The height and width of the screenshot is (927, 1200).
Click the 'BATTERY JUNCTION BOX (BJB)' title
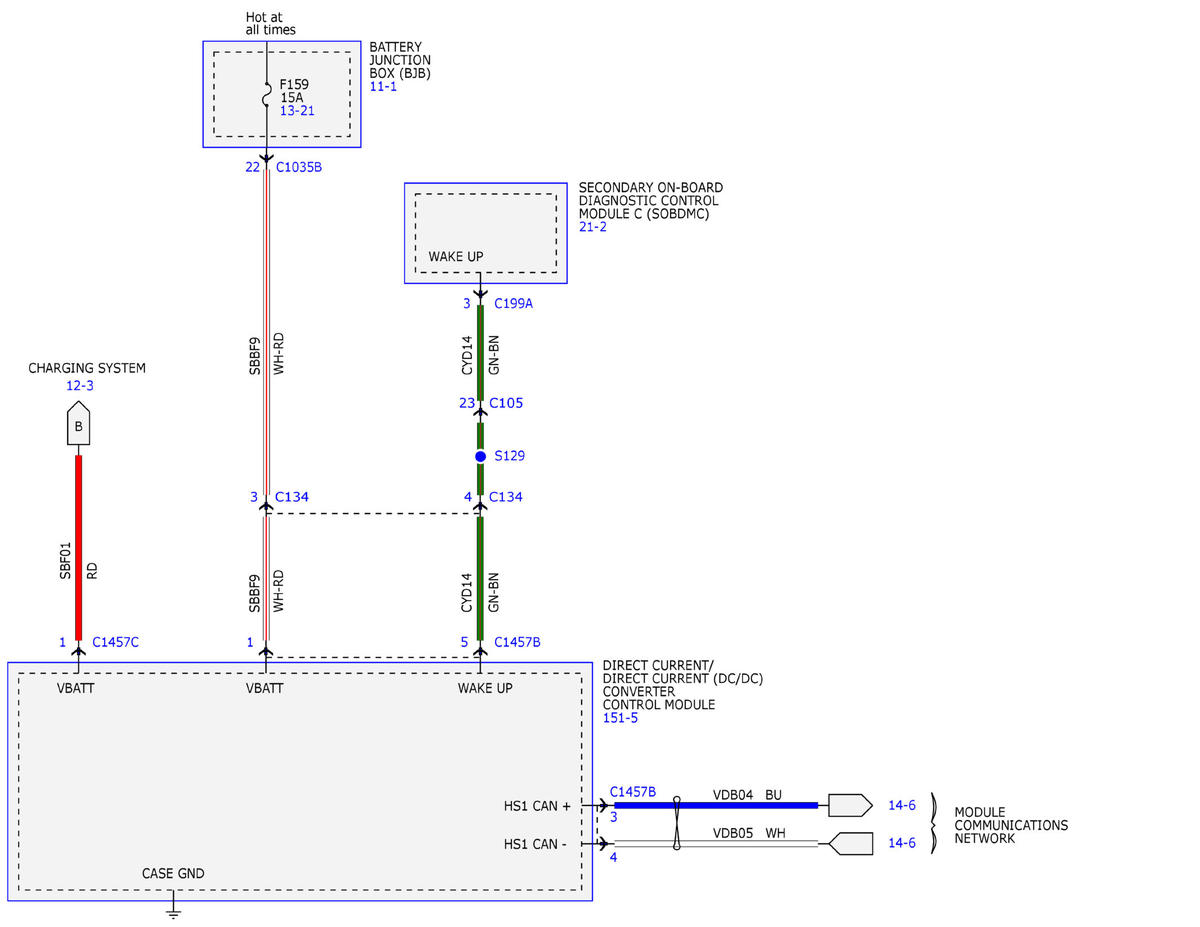(x=400, y=60)
